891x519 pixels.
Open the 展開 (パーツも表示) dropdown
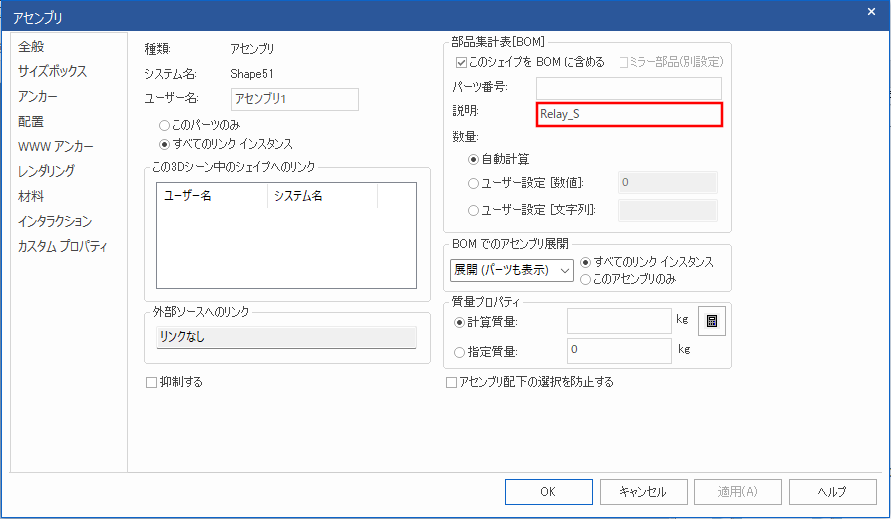click(x=511, y=270)
